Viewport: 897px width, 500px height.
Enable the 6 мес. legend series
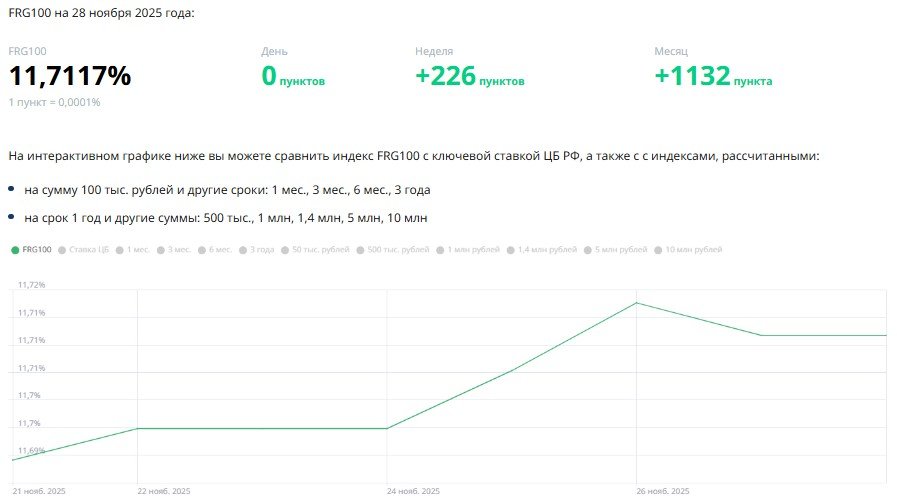[215, 249]
